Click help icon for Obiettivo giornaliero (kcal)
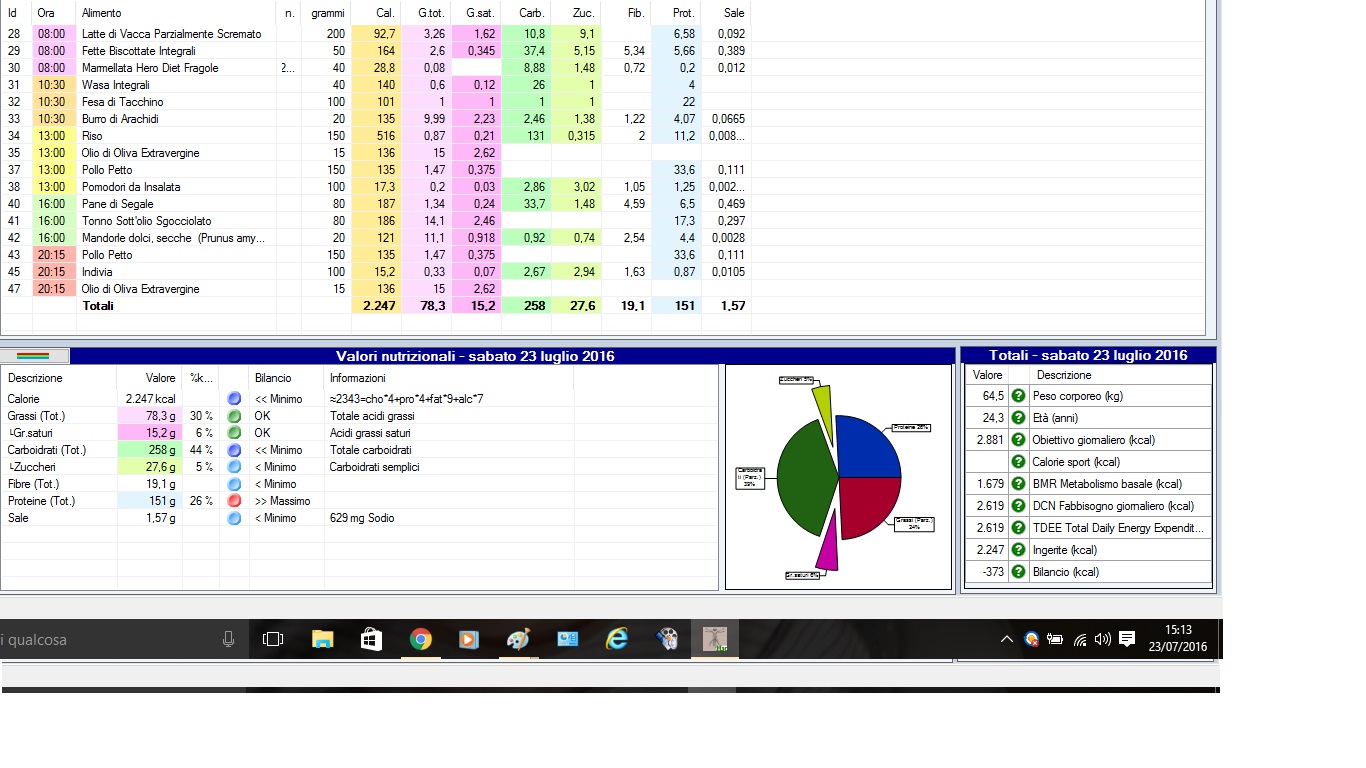This screenshot has height=768, width=1366. (1019, 440)
